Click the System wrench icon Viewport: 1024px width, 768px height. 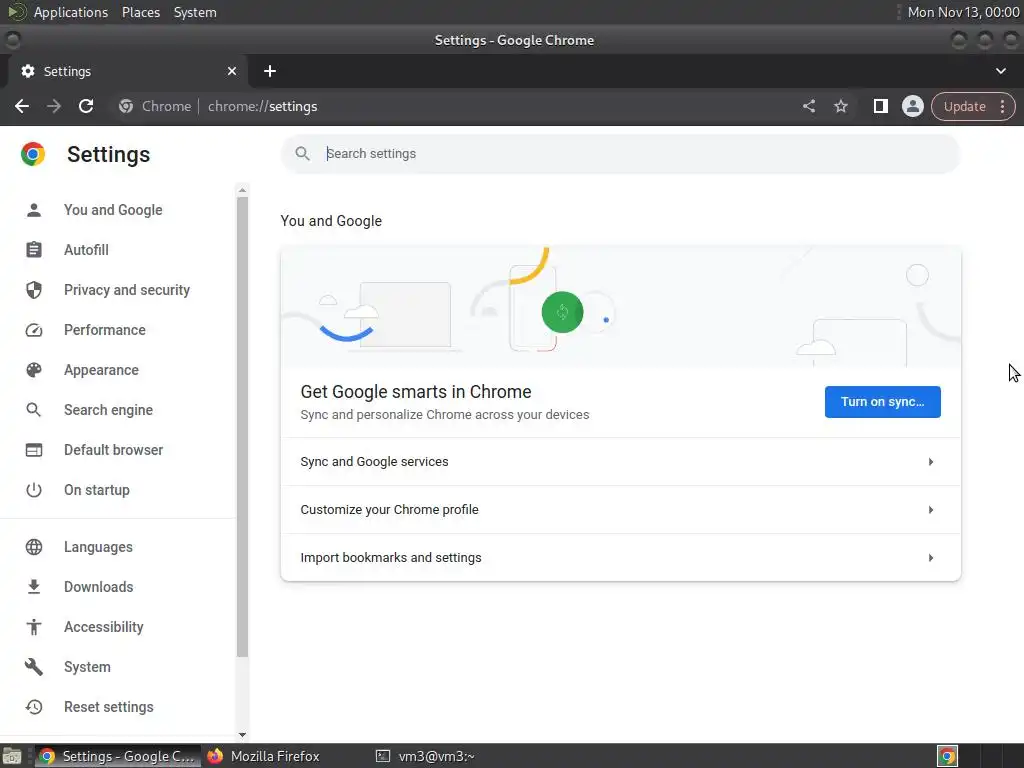tap(34, 667)
